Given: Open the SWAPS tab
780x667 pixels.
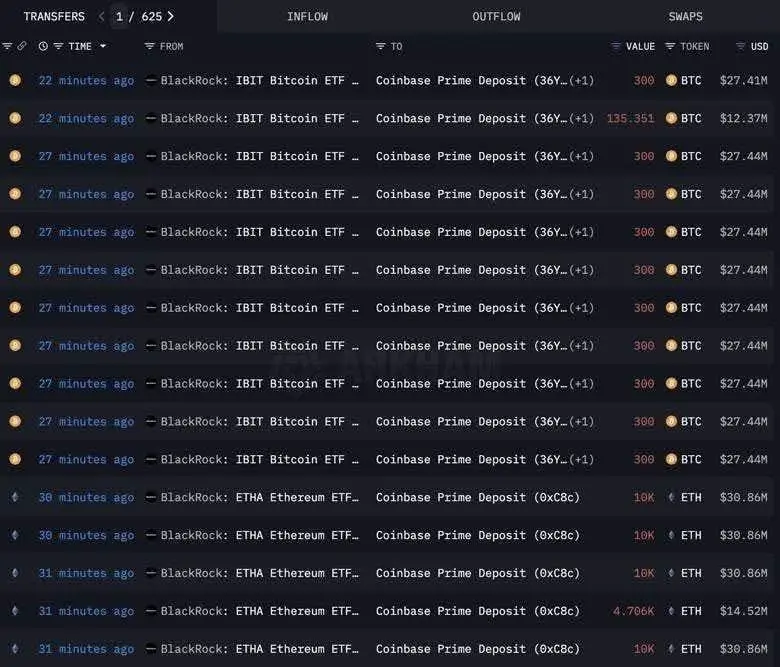Looking at the screenshot, I should 685,16.
